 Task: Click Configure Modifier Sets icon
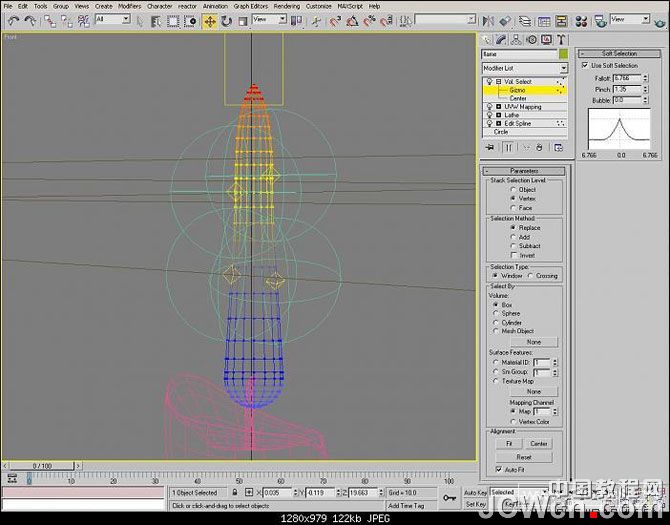(558, 147)
